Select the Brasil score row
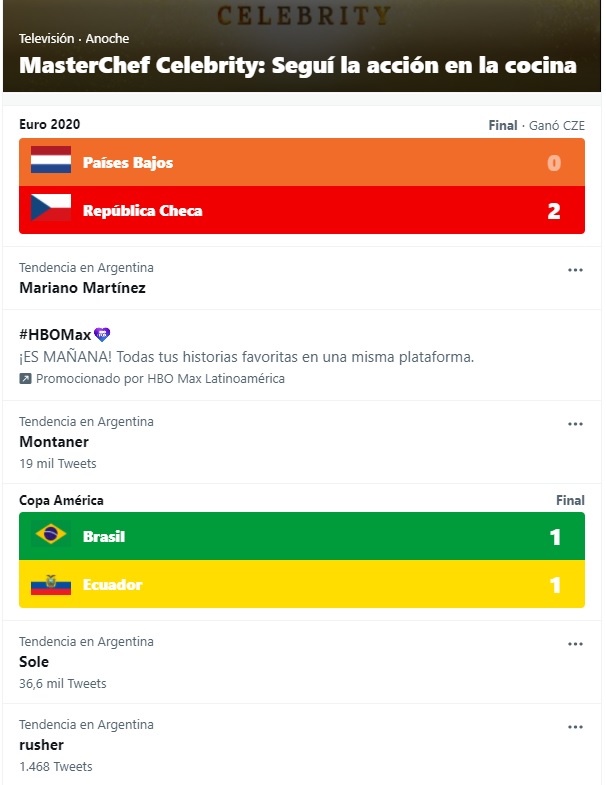Screen dimensions: 606x785 [302, 536]
